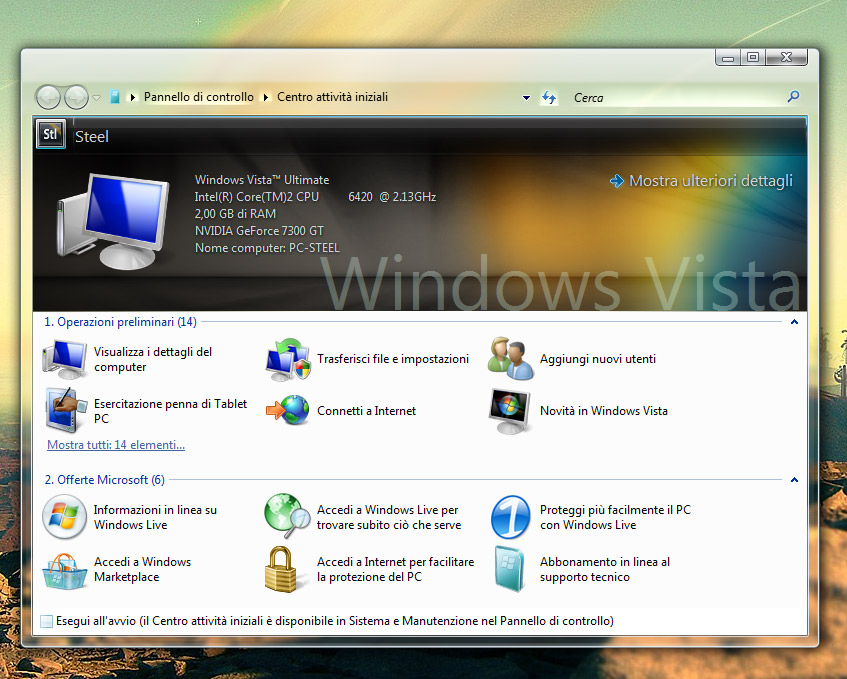Click the Nome computer: PC-STEEL text

[x=267, y=247]
